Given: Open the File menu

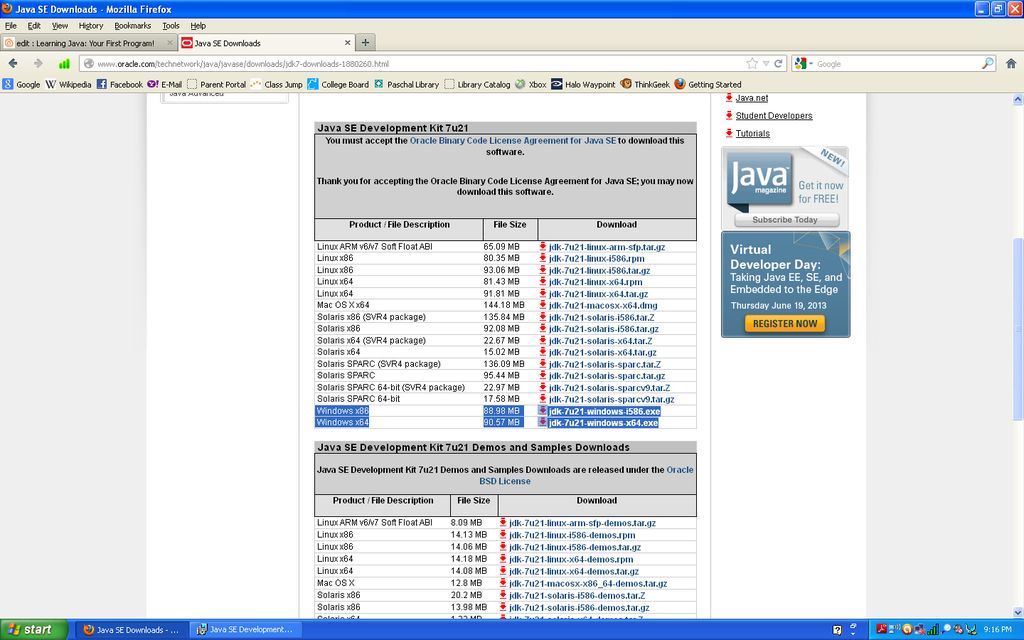Looking at the screenshot, I should coord(10,25).
